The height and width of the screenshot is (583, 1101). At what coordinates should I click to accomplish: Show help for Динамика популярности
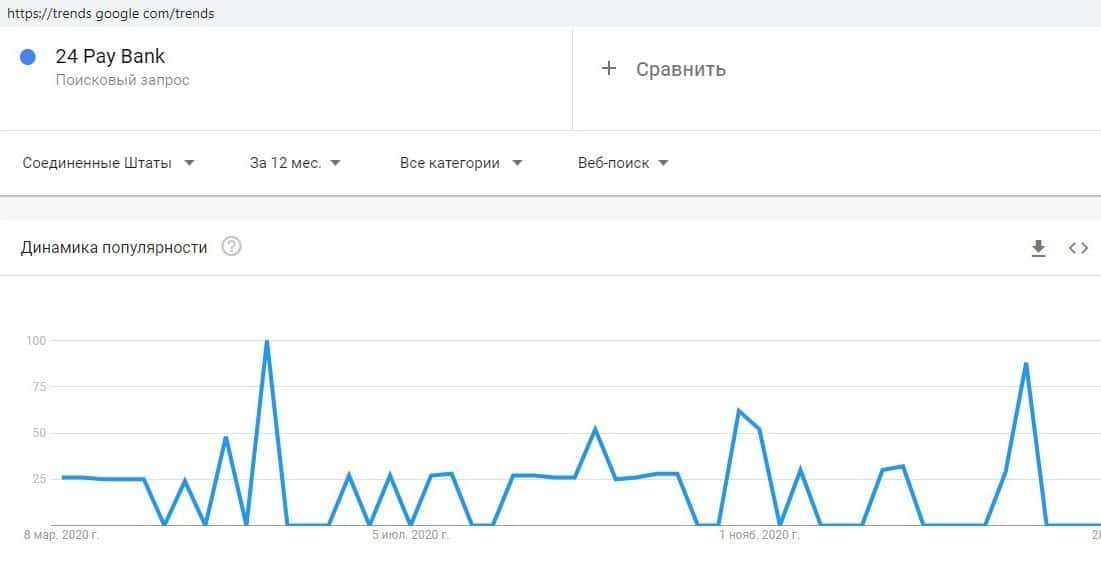[232, 247]
